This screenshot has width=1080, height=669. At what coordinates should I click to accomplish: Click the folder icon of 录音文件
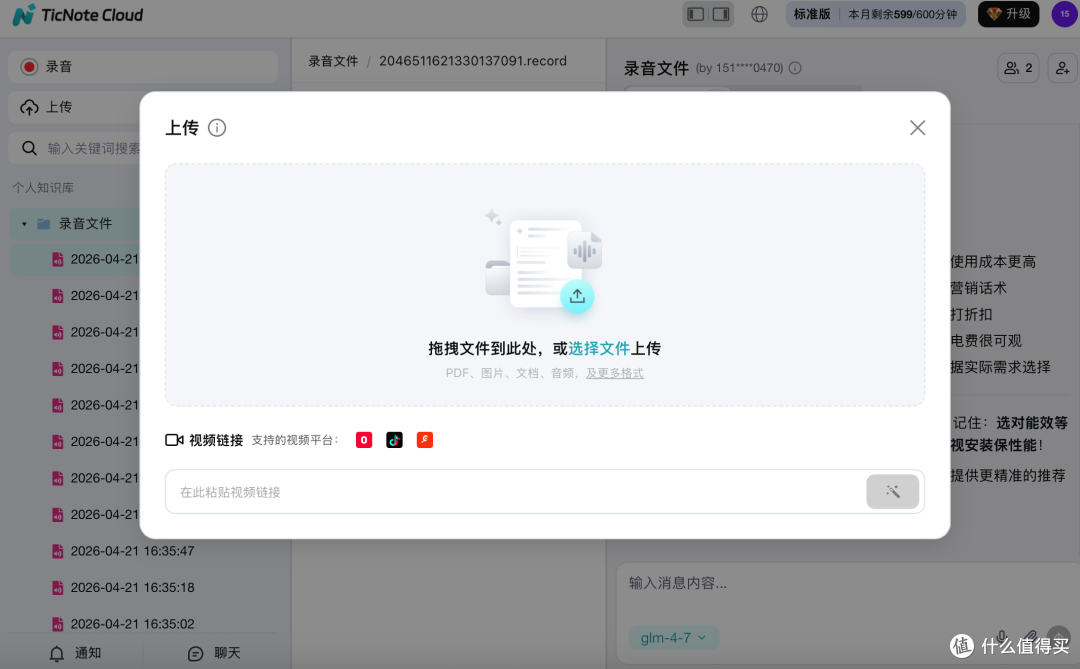click(43, 224)
